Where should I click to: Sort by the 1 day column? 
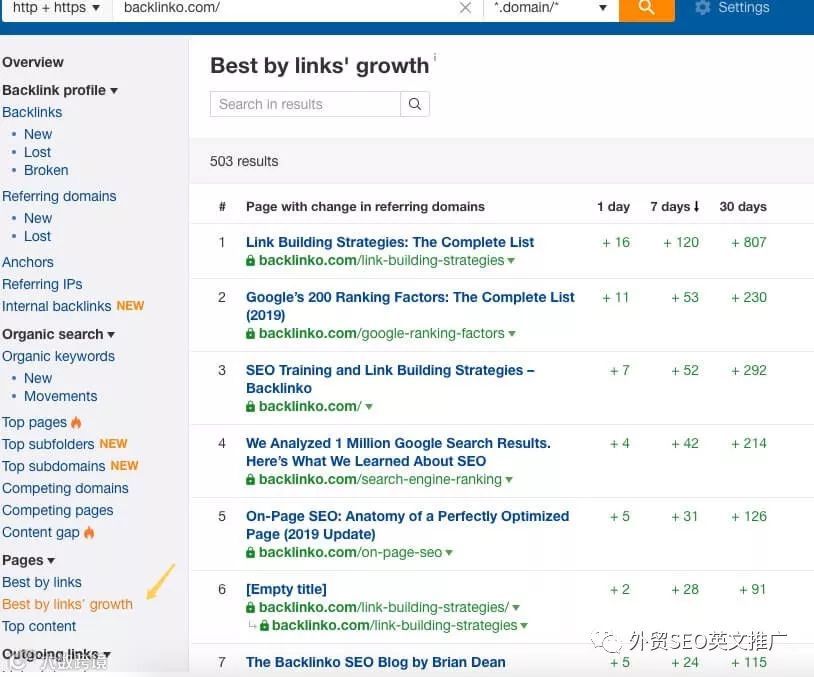[x=613, y=207]
